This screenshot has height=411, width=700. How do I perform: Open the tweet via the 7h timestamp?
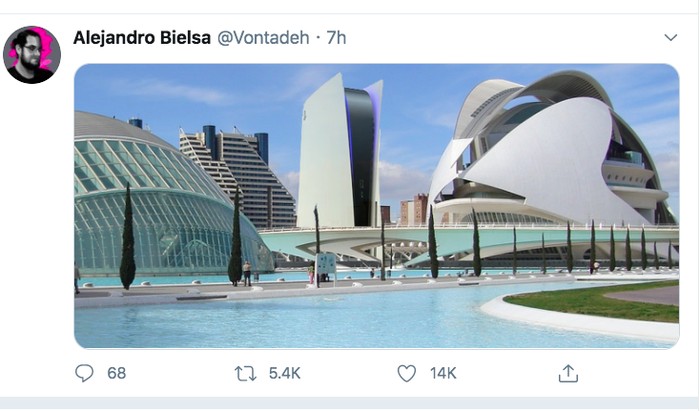click(x=336, y=38)
